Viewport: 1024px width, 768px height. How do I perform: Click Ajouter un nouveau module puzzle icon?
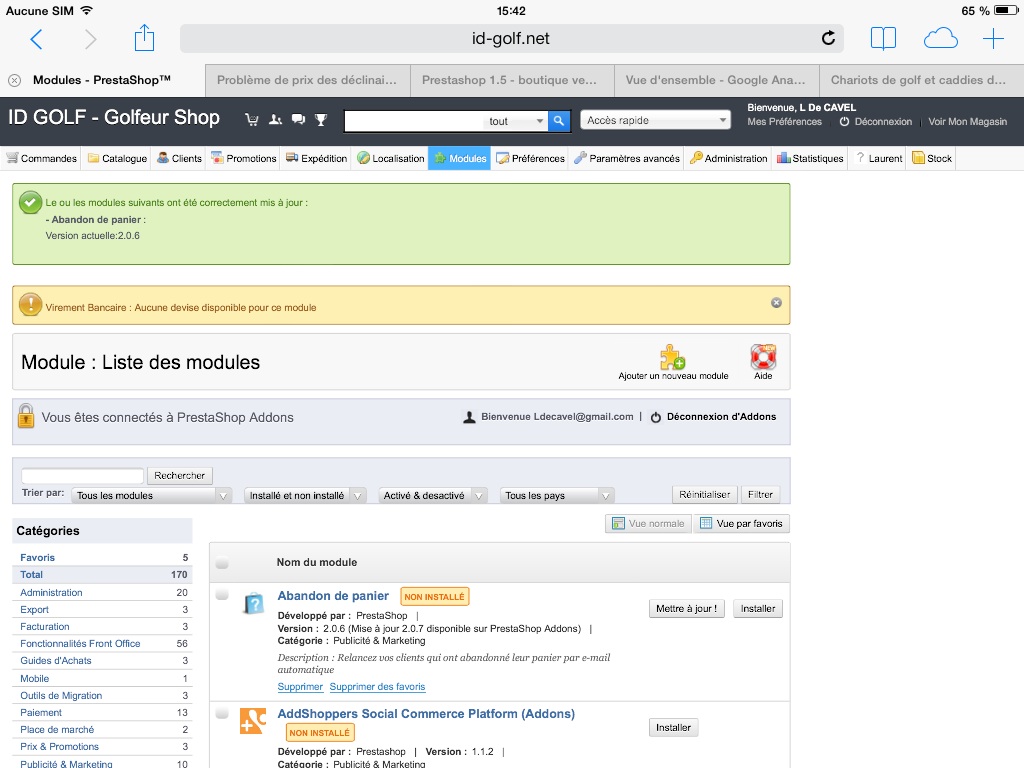click(672, 357)
